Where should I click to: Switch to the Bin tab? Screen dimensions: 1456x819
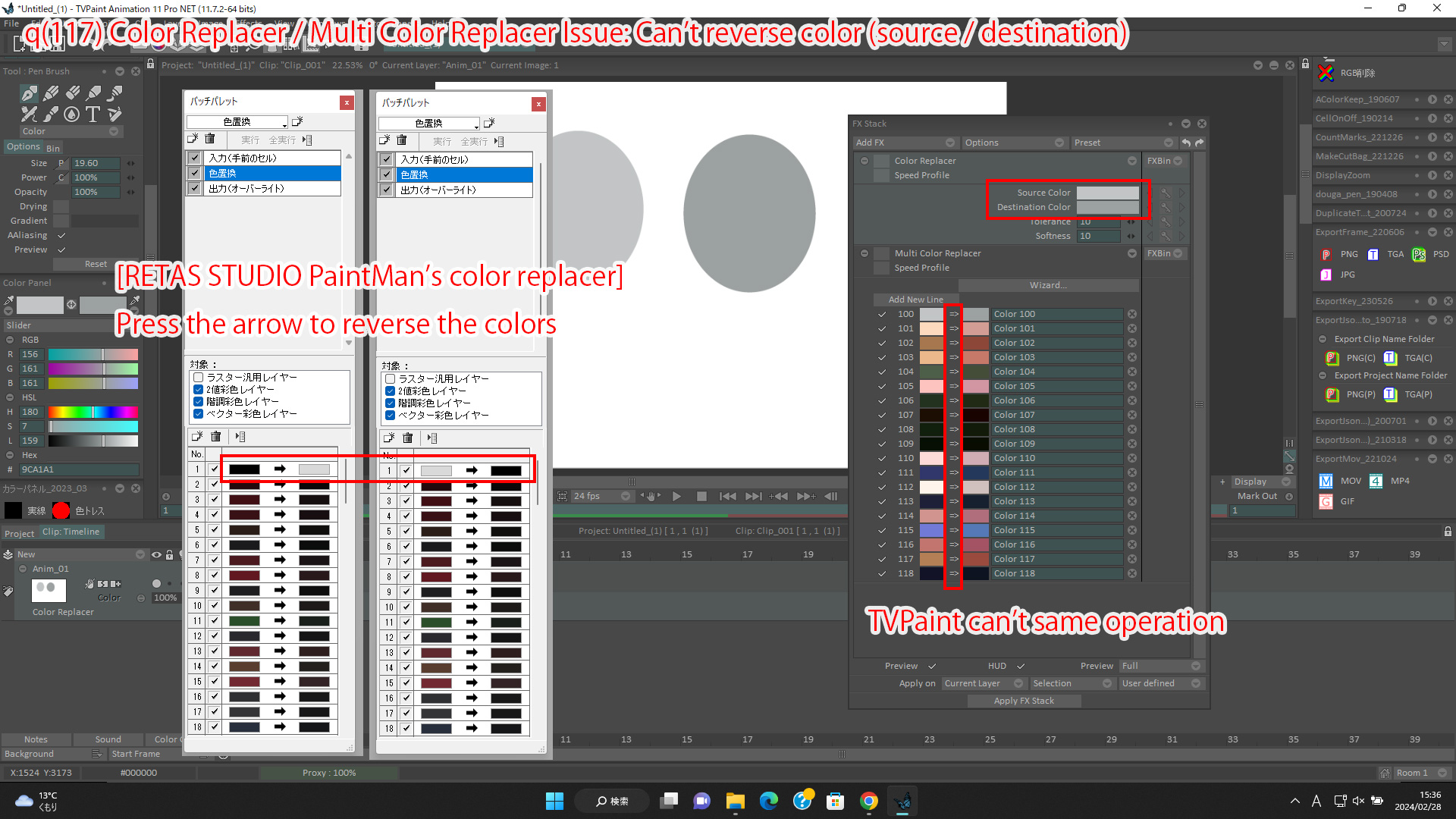tap(53, 148)
